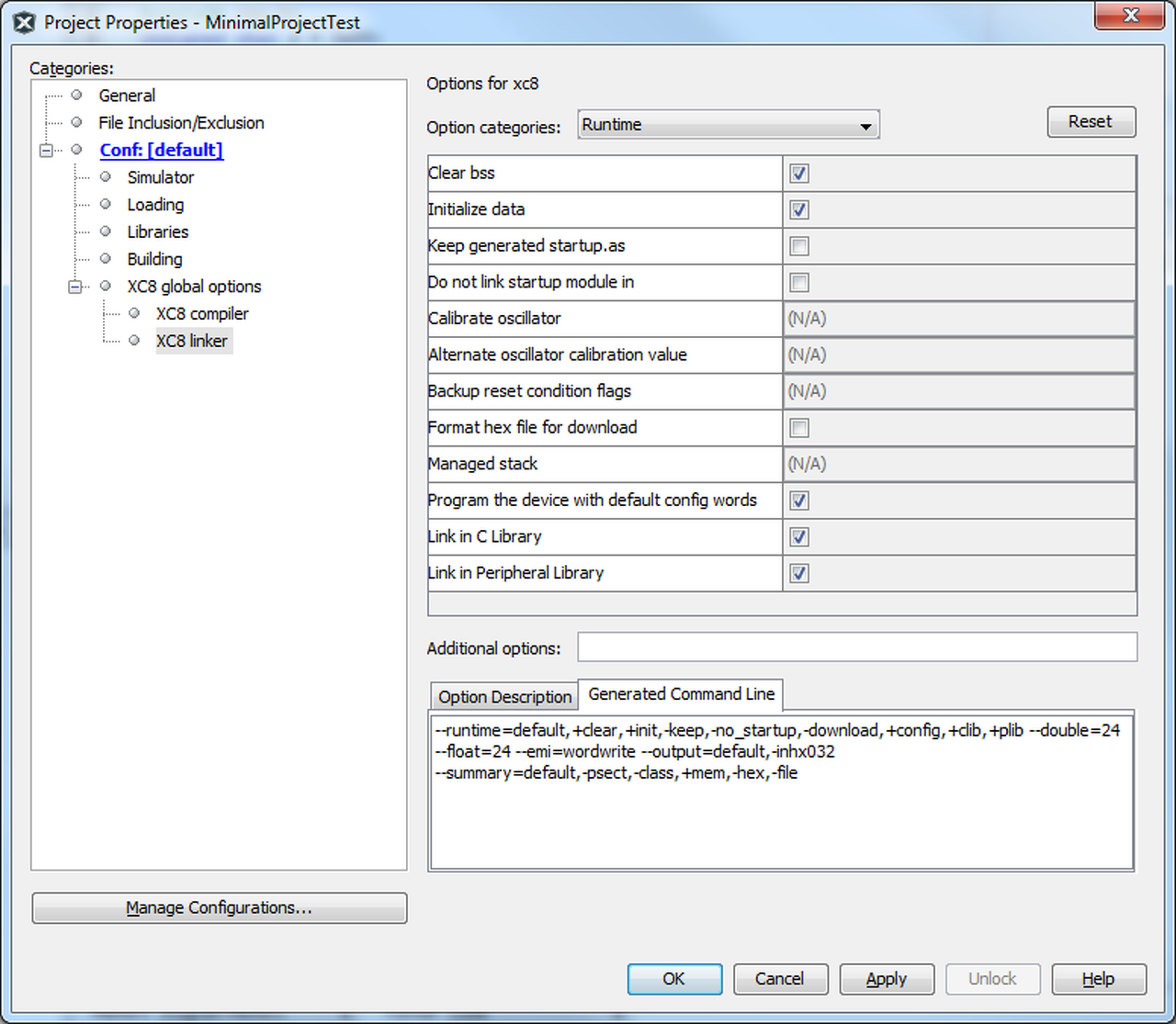
Task: Click Alternate oscillator calibration value (N/A) field
Action: [x=959, y=354]
